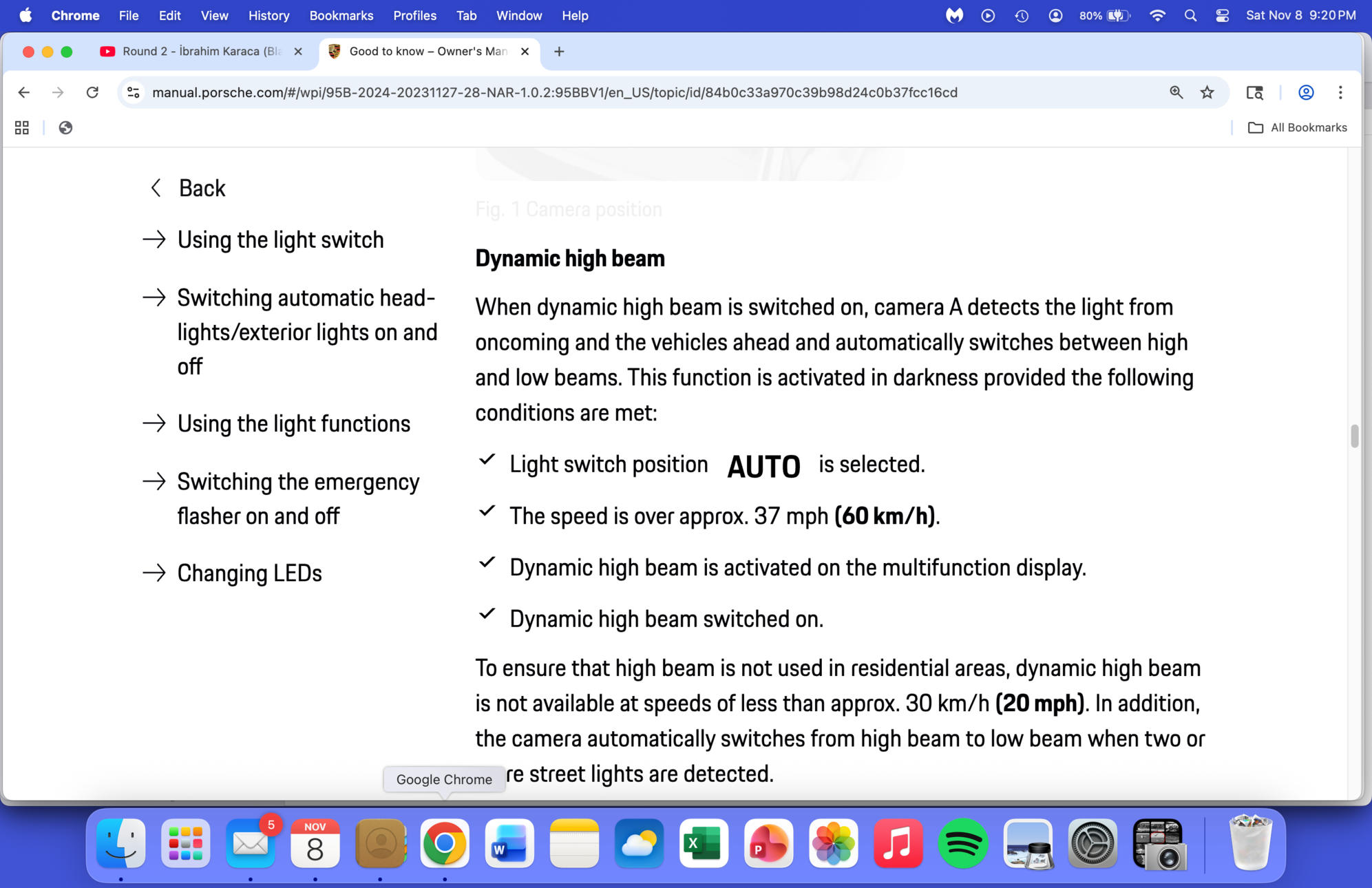The width and height of the screenshot is (1372, 888).
Task: Click the back navigation arrow
Action: [x=24, y=92]
